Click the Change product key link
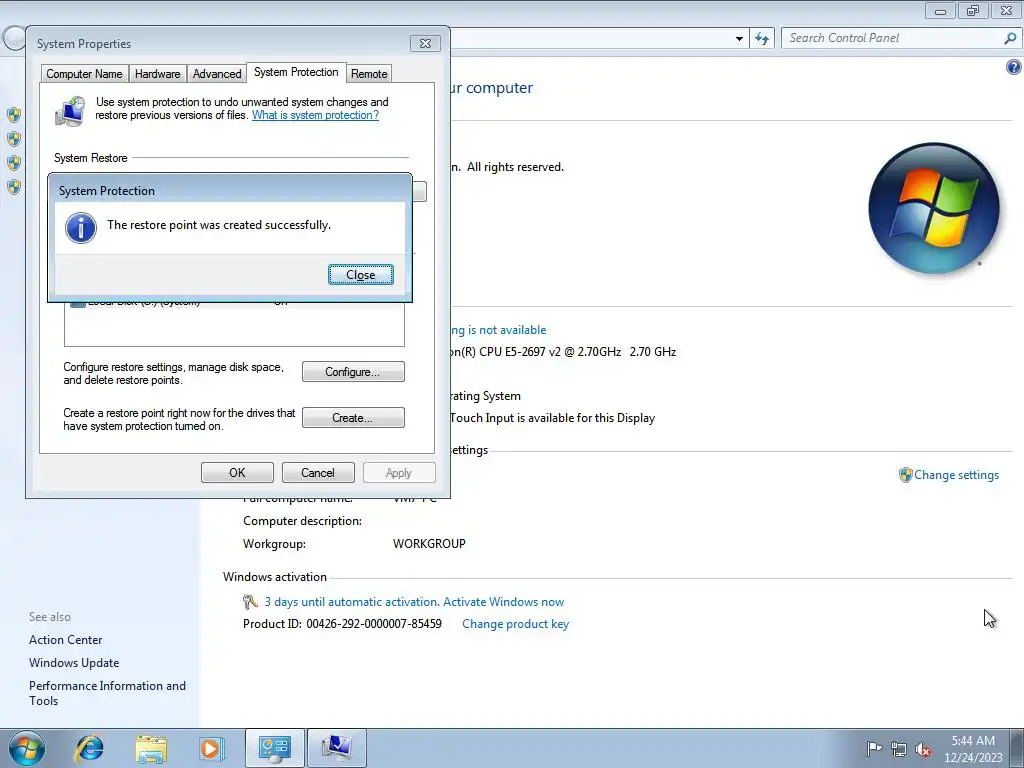This screenshot has height=768, width=1024. 515,624
